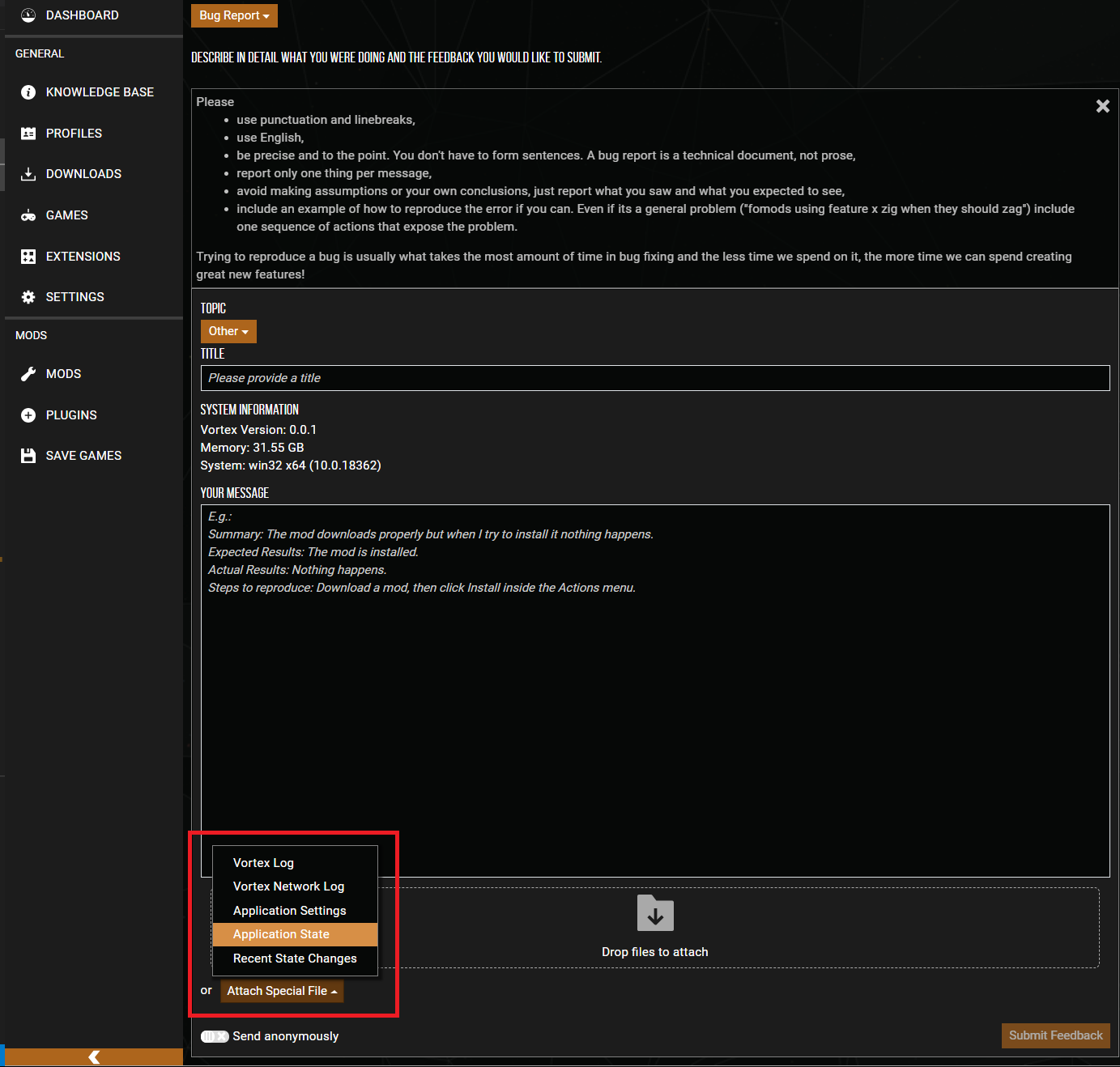The width and height of the screenshot is (1120, 1067).
Task: Select the Plugins icon under Mods
Action: point(28,414)
